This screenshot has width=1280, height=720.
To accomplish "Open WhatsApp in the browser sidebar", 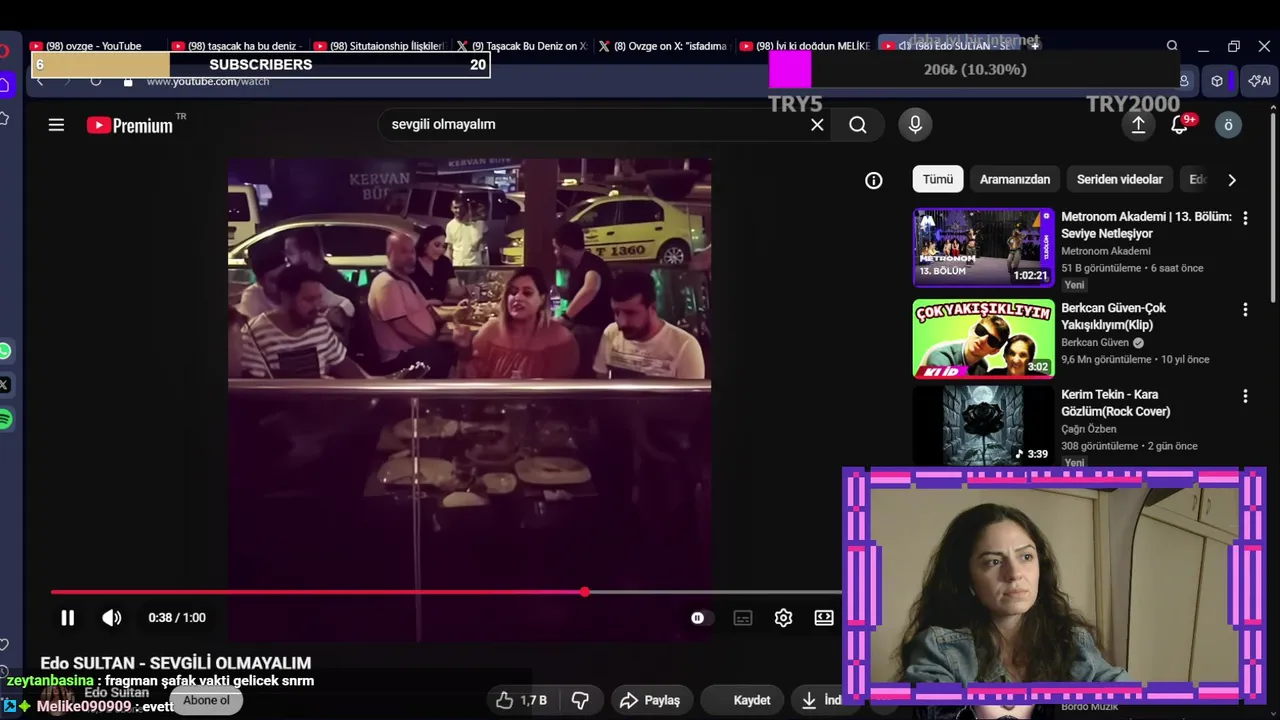I will (5, 351).
